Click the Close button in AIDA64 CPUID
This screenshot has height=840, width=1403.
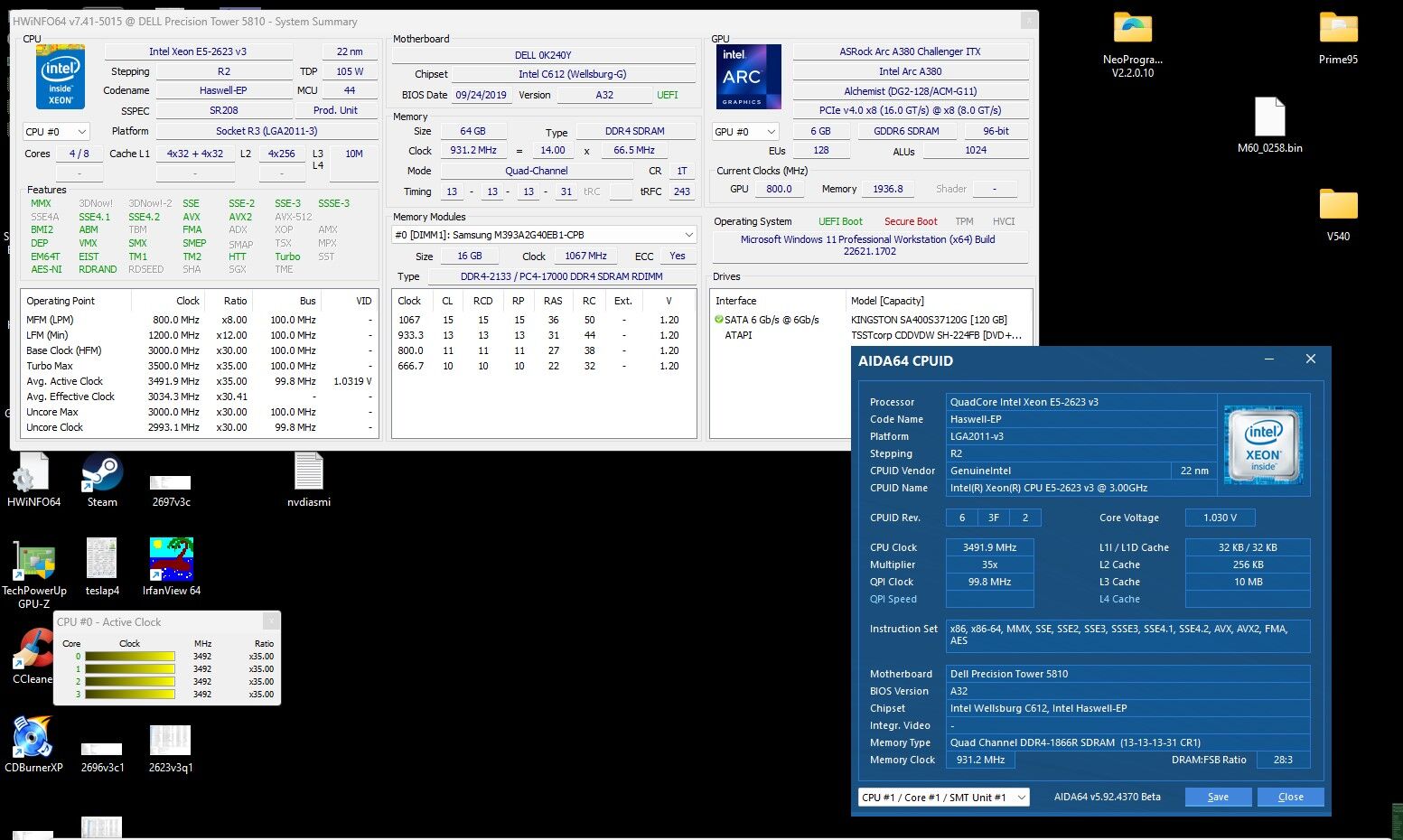1291,797
